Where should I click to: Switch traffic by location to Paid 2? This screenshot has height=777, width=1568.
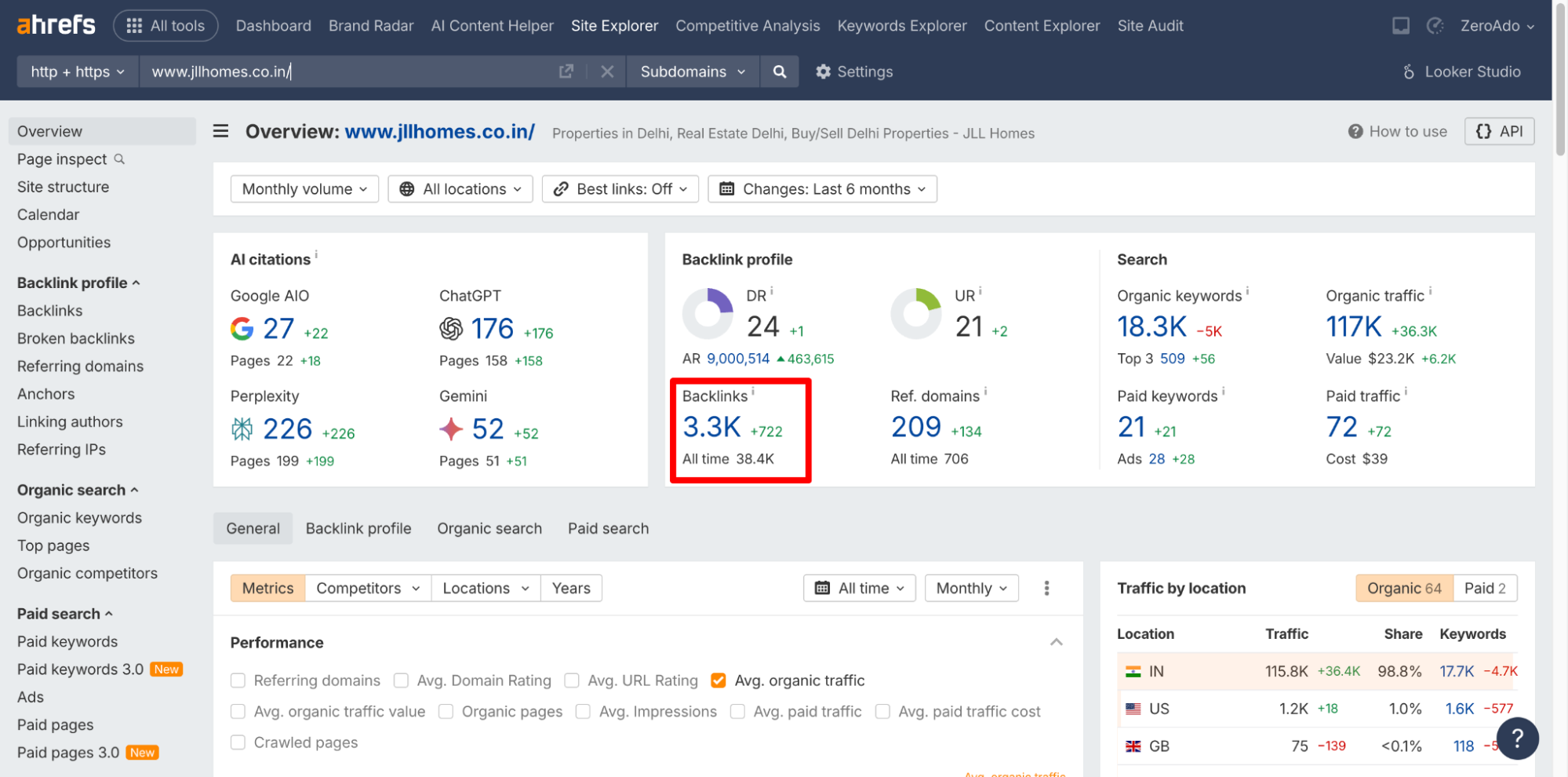1485,588
